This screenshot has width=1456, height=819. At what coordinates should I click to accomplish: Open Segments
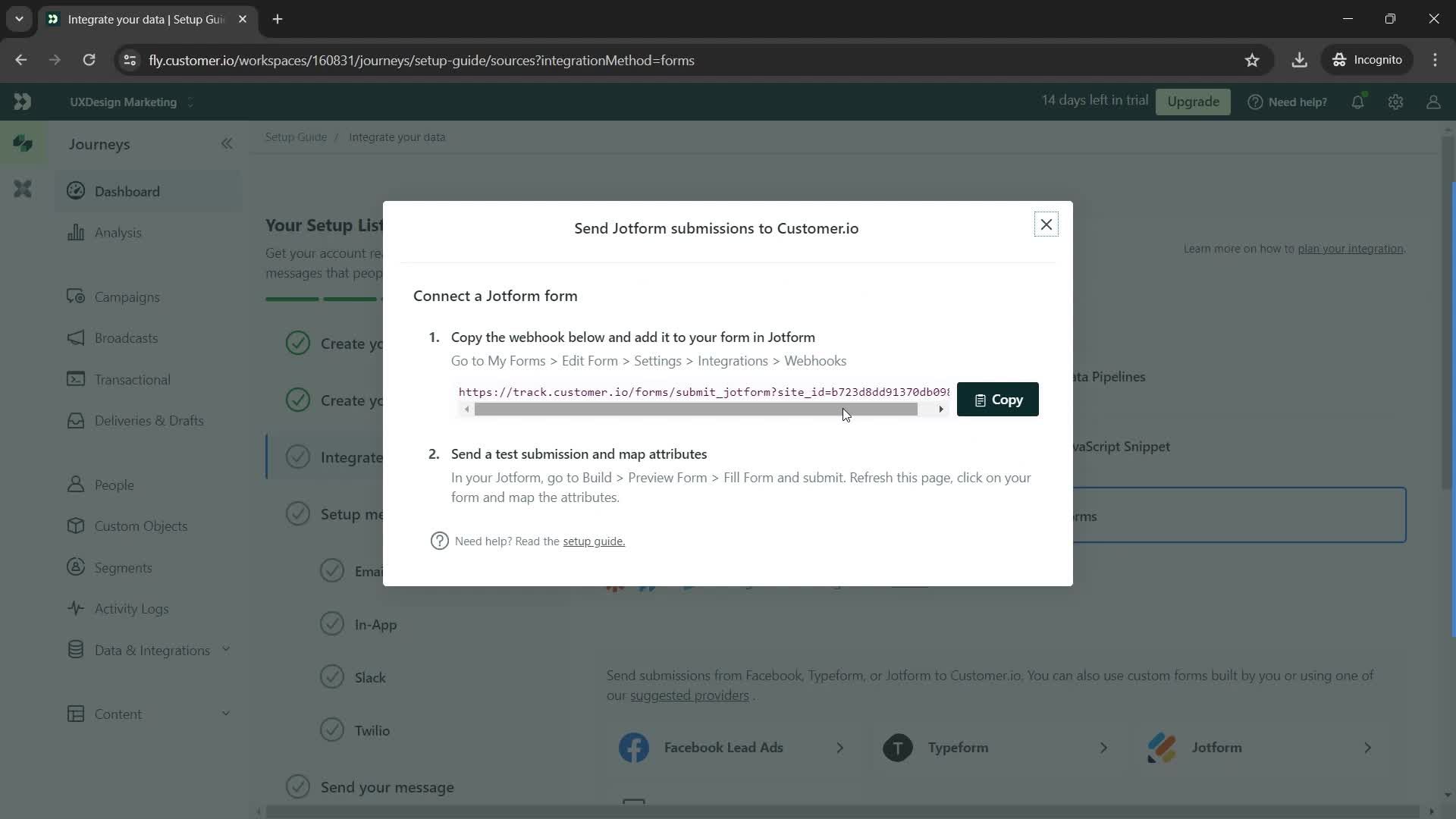(x=148, y=568)
